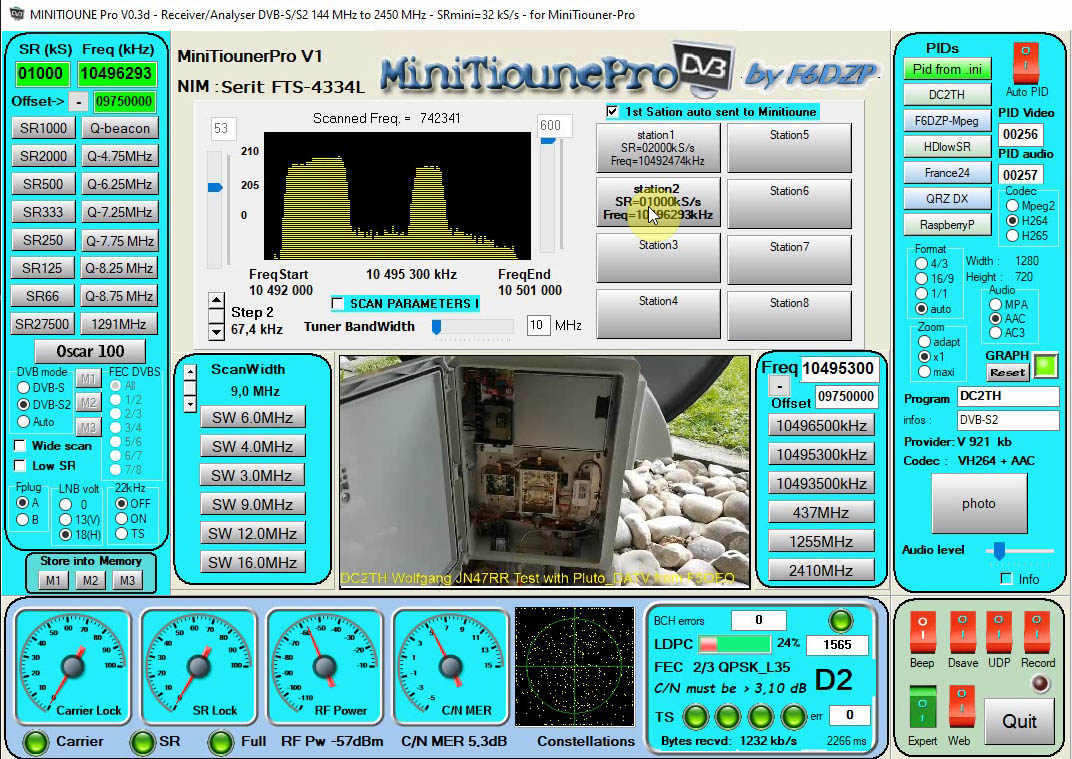Image resolution: width=1072 pixels, height=759 pixels.
Task: Toggle the UDP red switch
Action: point(998,632)
